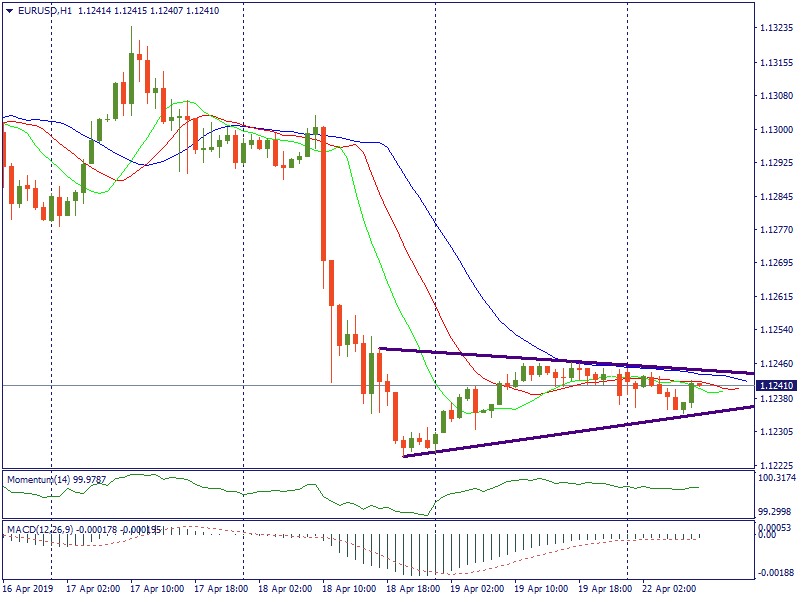Click the 100.3174 momentum scale value
Image resolution: width=800 pixels, height=600 pixels.
[776, 478]
